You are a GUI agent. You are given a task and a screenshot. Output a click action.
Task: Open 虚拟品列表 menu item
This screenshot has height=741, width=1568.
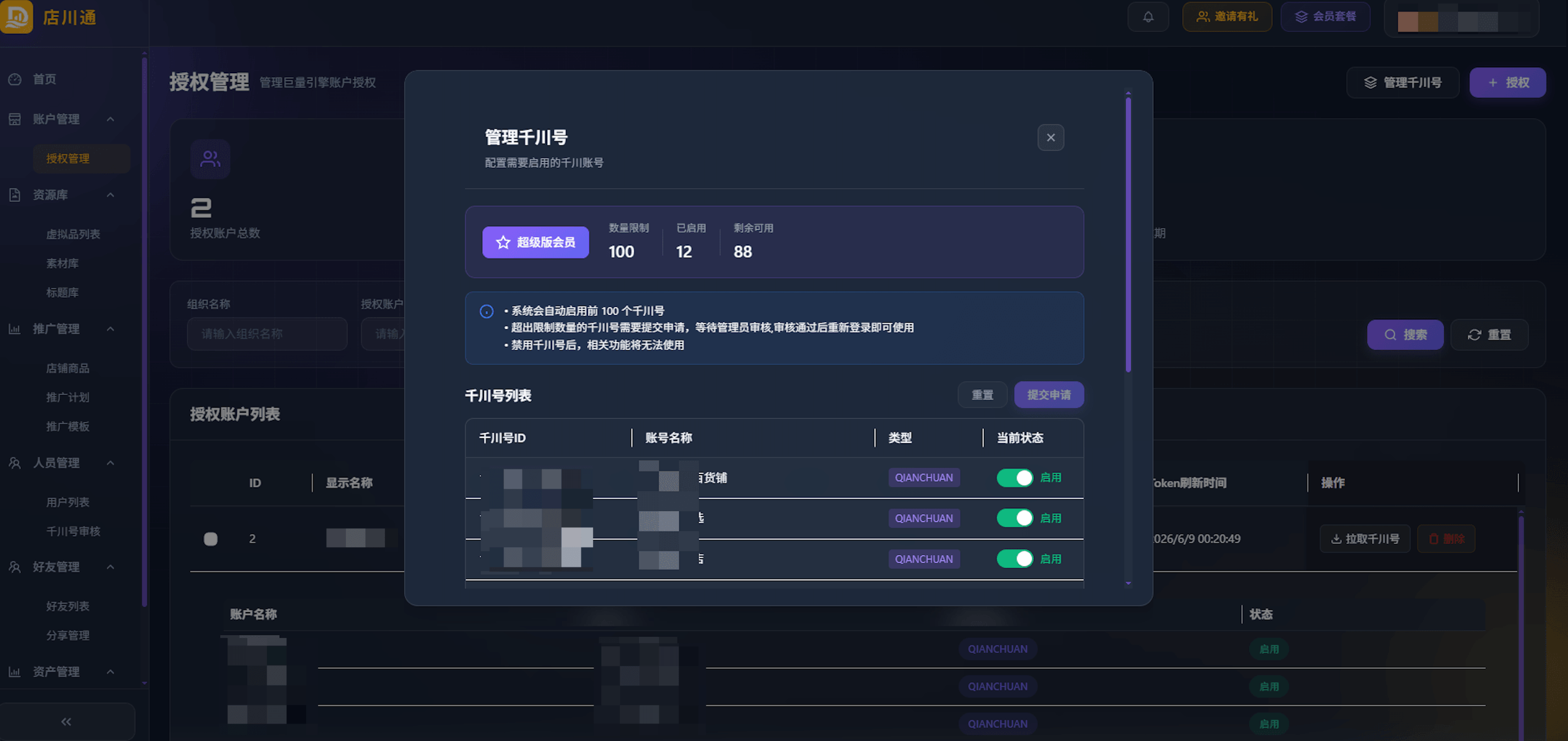[73, 235]
